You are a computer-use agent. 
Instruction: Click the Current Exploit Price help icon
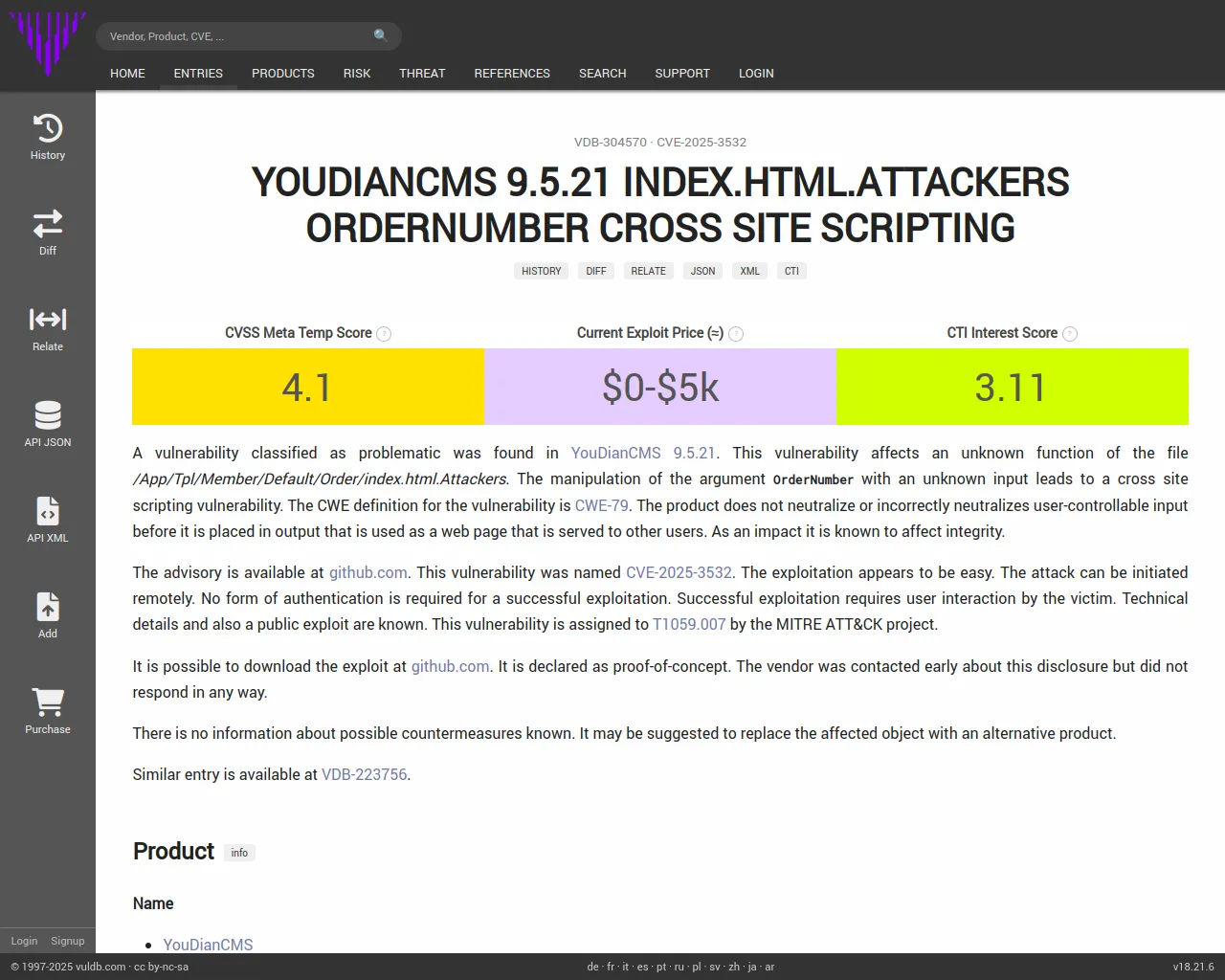(736, 334)
